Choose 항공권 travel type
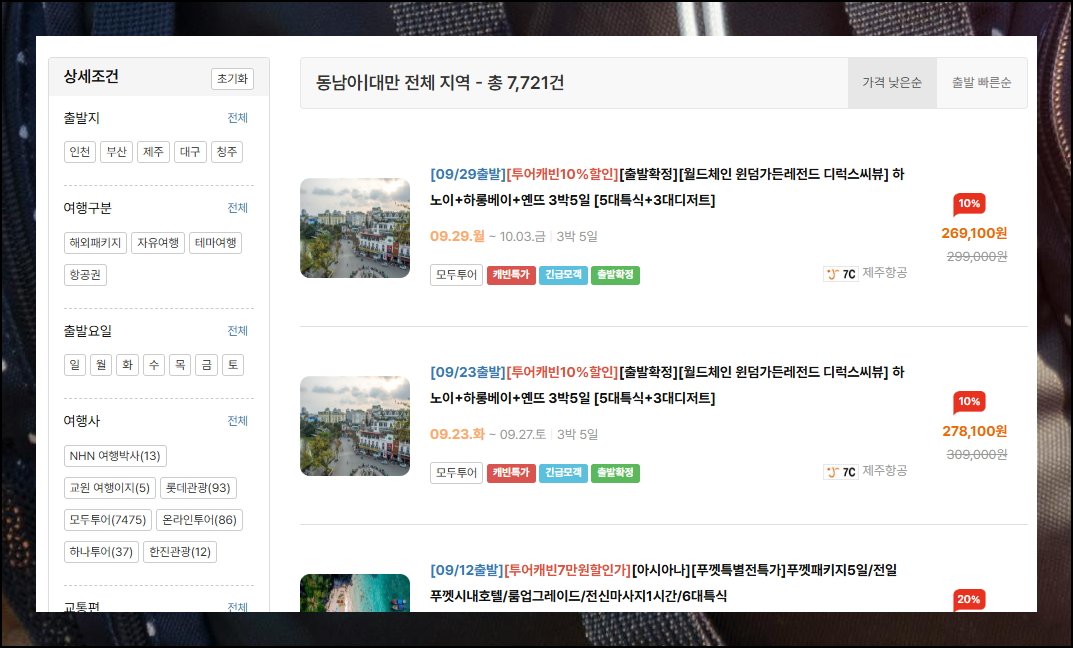The height and width of the screenshot is (648, 1073). (85, 275)
